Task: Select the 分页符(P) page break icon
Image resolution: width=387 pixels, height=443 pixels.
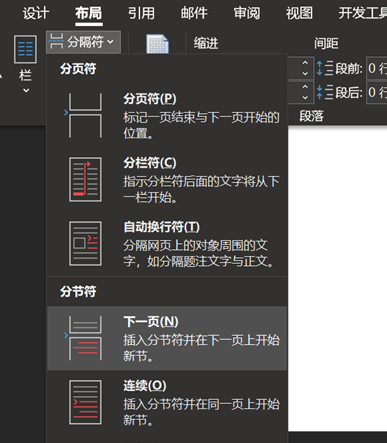Action: tap(85, 115)
